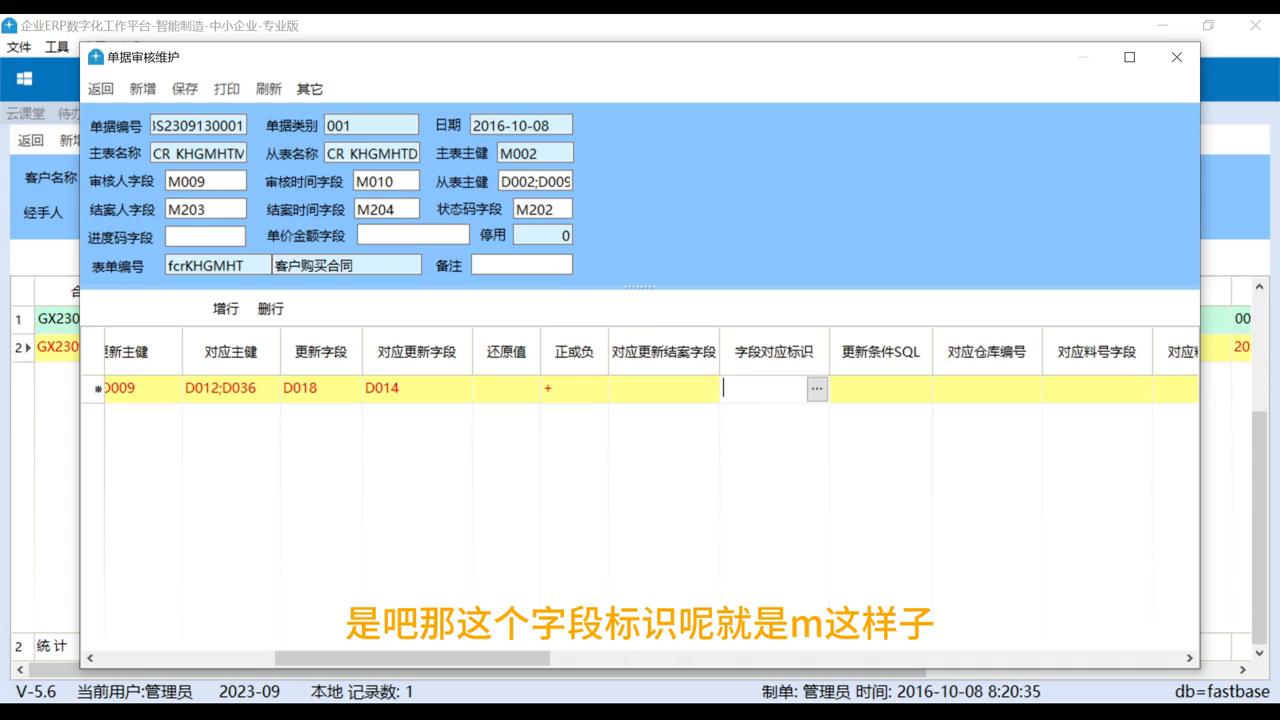
Task: Select the blue Windows-style grid icon on left sidebar
Action: (24, 78)
